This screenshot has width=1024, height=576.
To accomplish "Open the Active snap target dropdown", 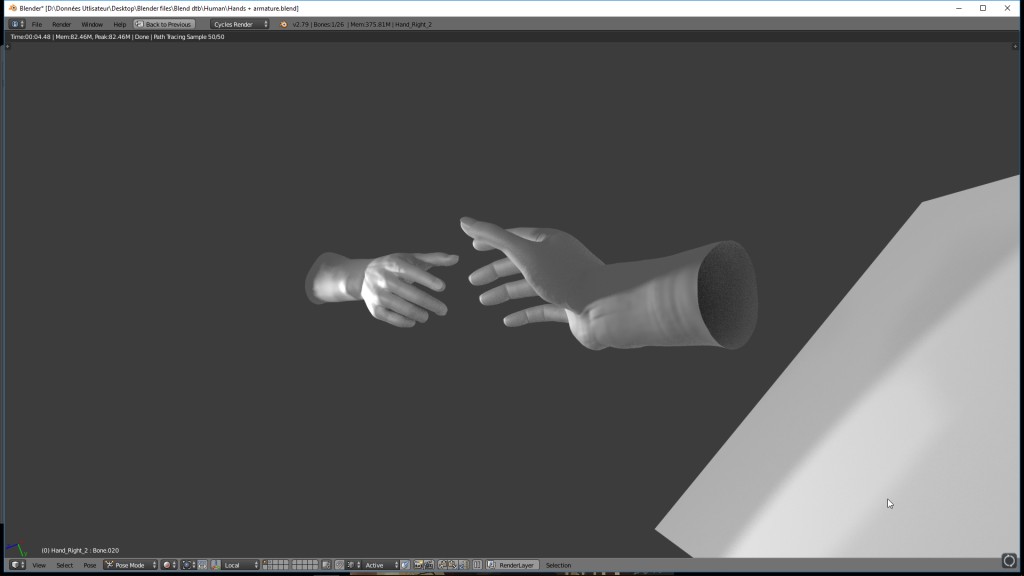I will 379,565.
